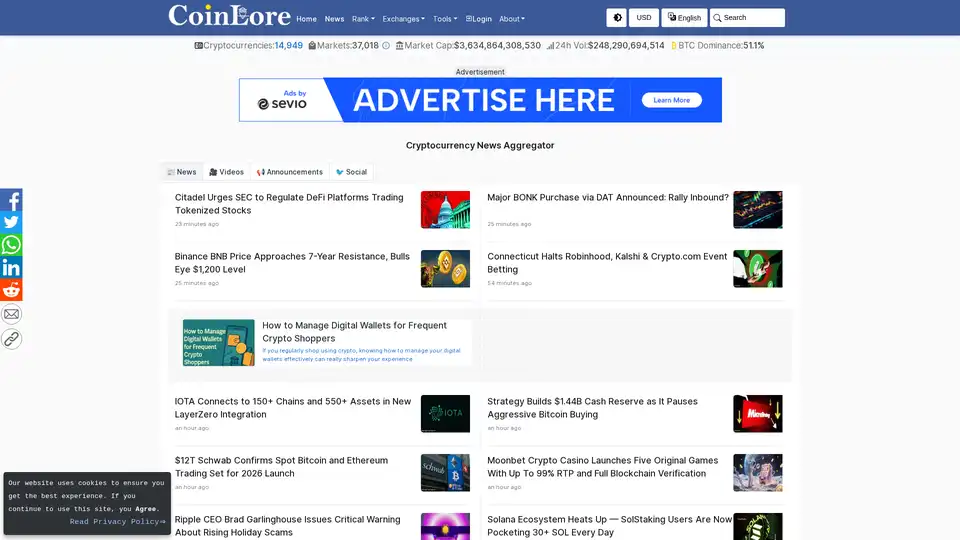The height and width of the screenshot is (540, 960).
Task: Click Digital Wallets sponsored thumbnail
Action: tap(219, 342)
